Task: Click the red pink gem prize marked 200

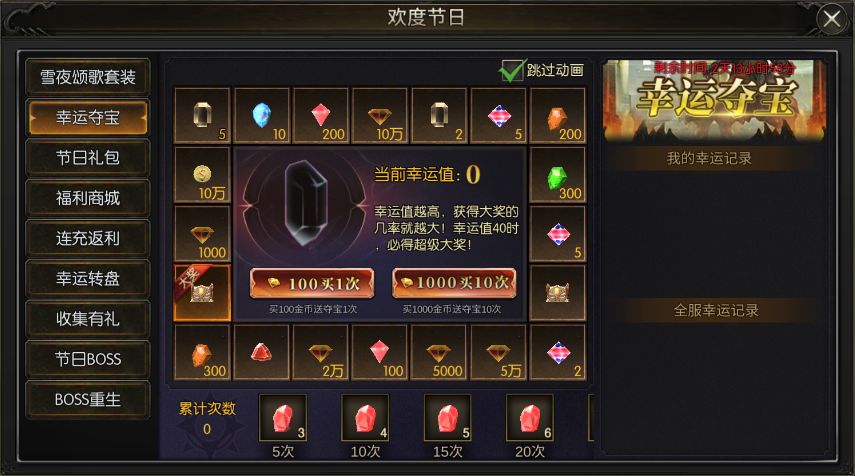Action: (x=321, y=116)
